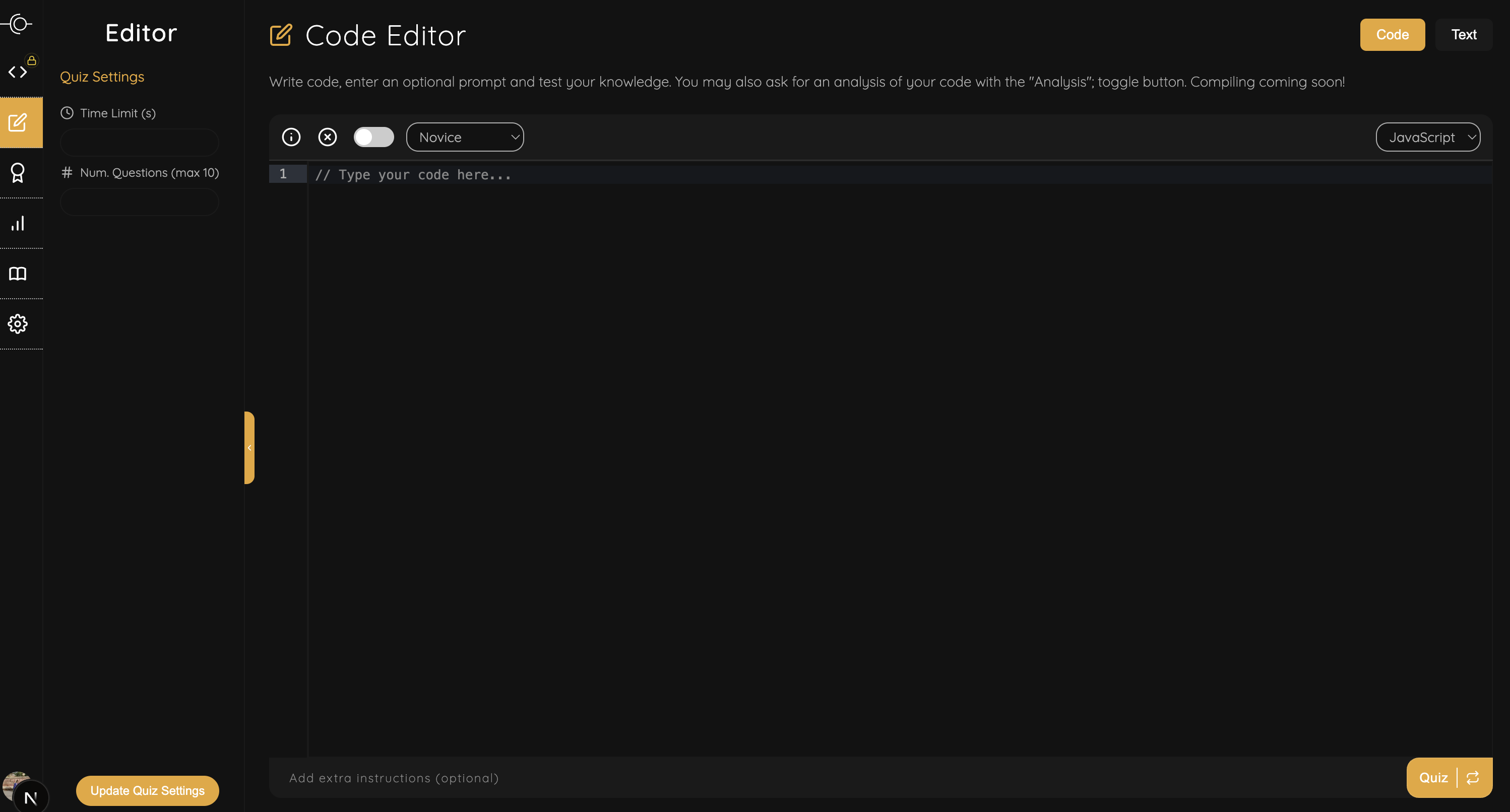This screenshot has width=1510, height=812.
Task: Click the info circle icon in toolbar
Action: [x=291, y=137]
